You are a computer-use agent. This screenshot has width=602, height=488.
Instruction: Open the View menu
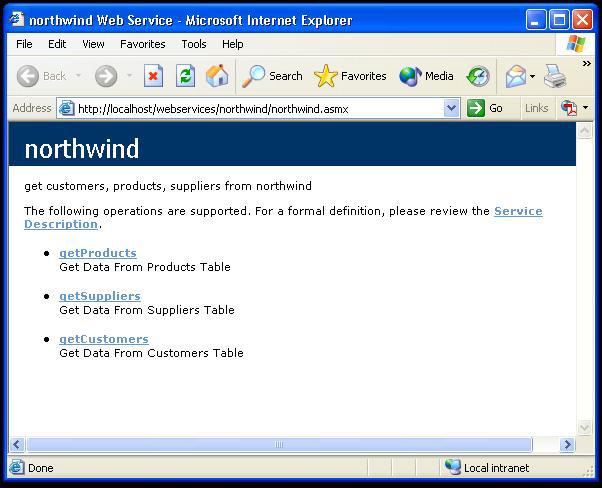coord(93,44)
